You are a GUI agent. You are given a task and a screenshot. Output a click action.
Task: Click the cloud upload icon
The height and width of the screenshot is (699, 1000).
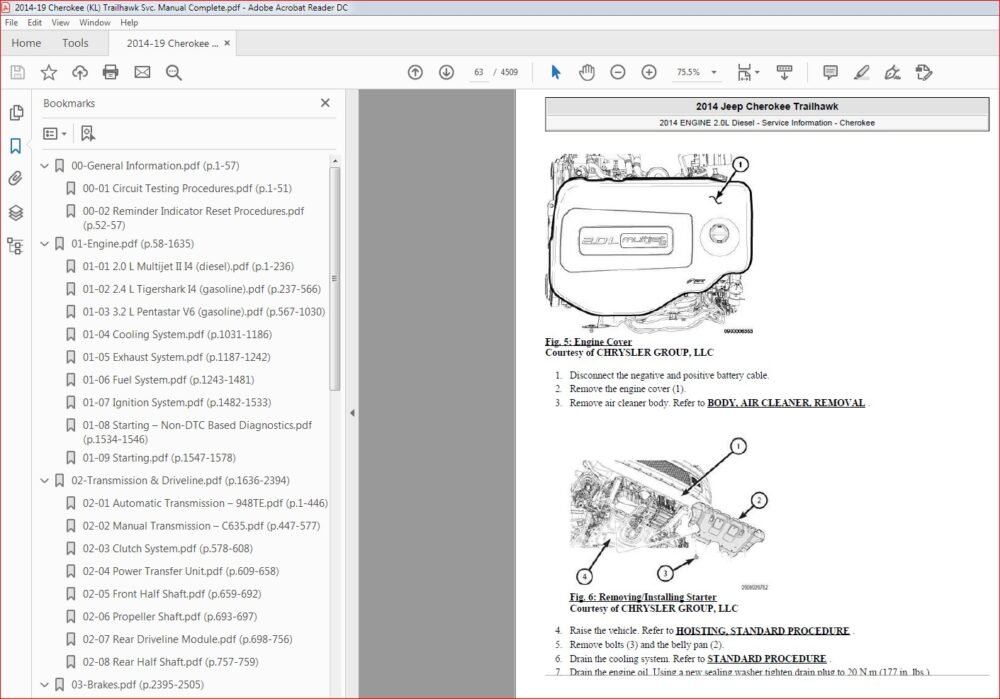pos(80,72)
